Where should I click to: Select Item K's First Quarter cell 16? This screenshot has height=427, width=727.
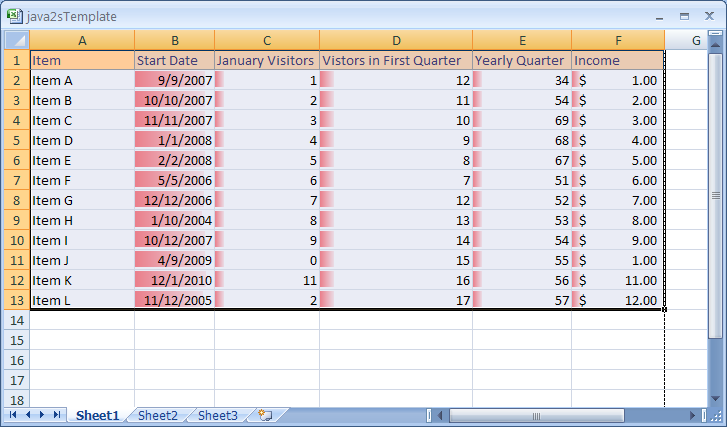point(396,280)
